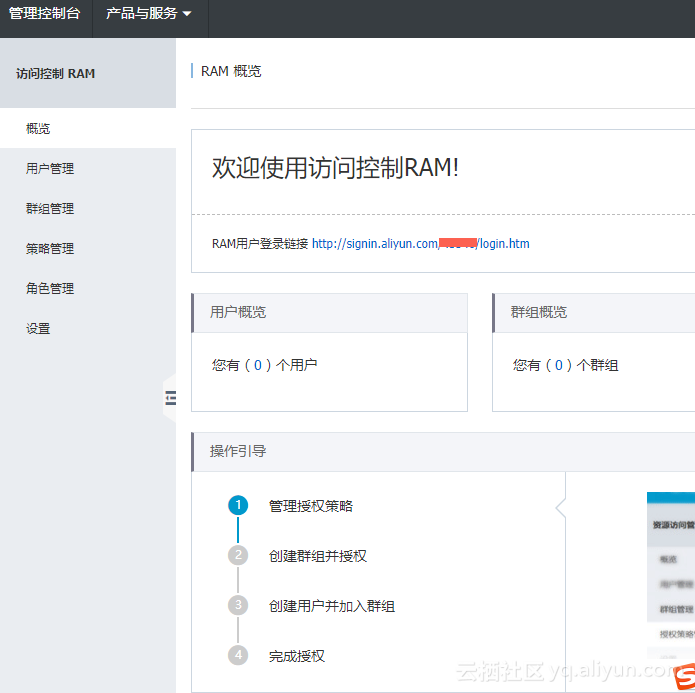Viewport: 695px width, 693px height.
Task: Expand the 产品与服务 dropdown menu
Action: pos(148,13)
